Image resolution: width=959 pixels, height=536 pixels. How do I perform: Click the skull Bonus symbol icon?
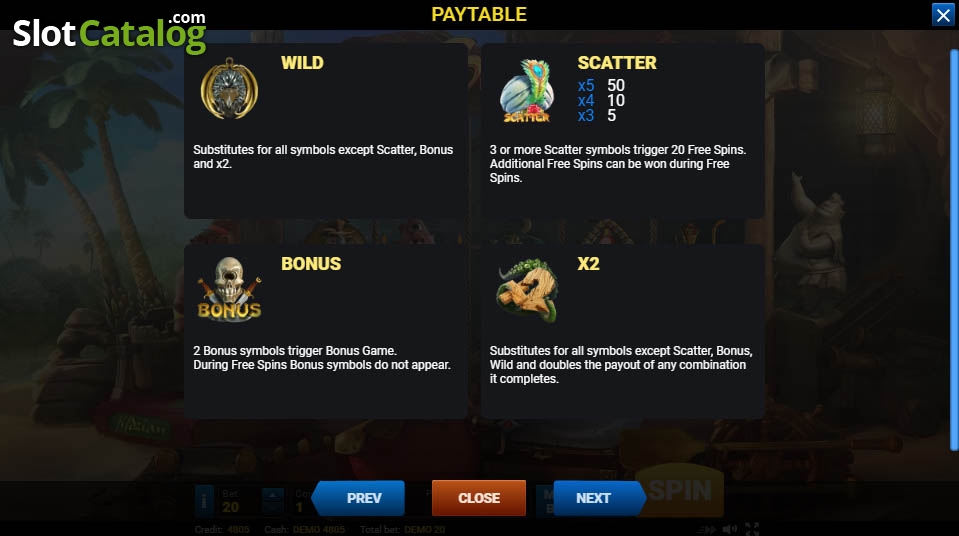pyautogui.click(x=229, y=289)
